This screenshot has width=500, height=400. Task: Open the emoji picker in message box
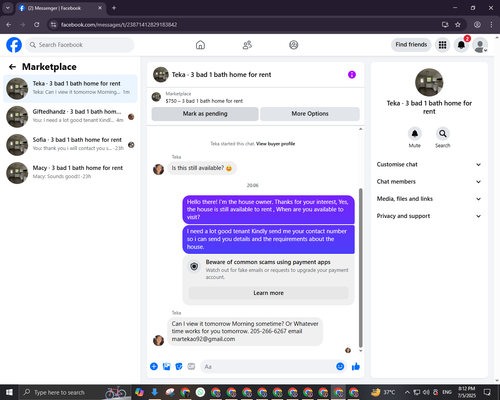[x=340, y=367]
